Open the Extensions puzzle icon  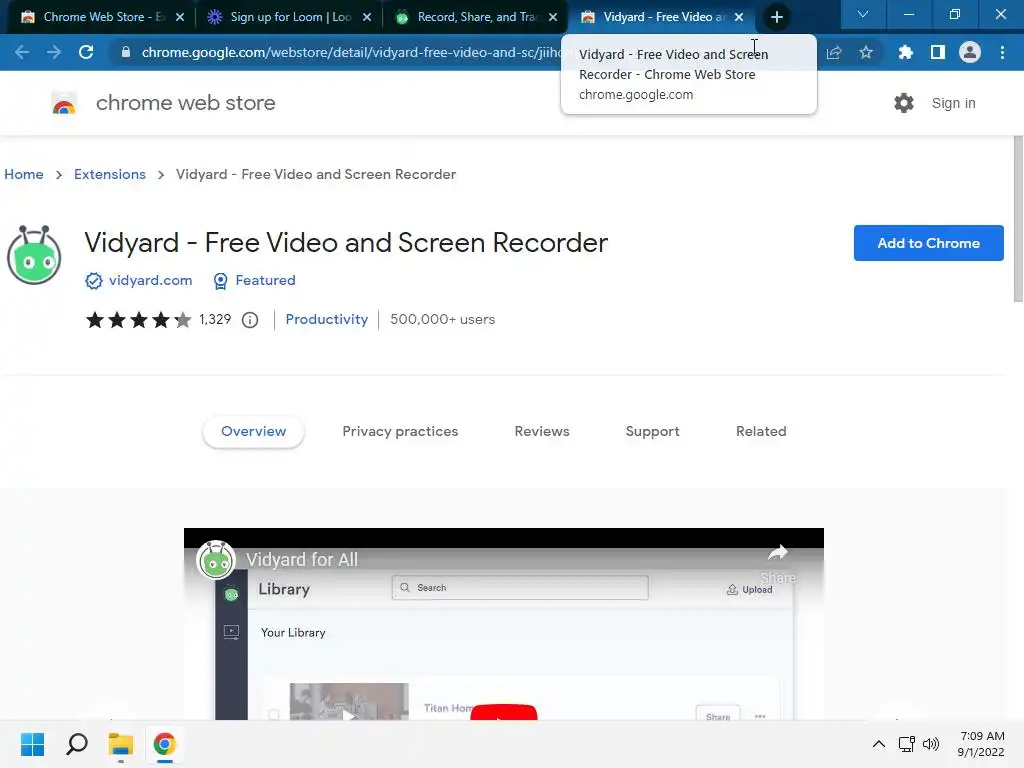click(905, 52)
